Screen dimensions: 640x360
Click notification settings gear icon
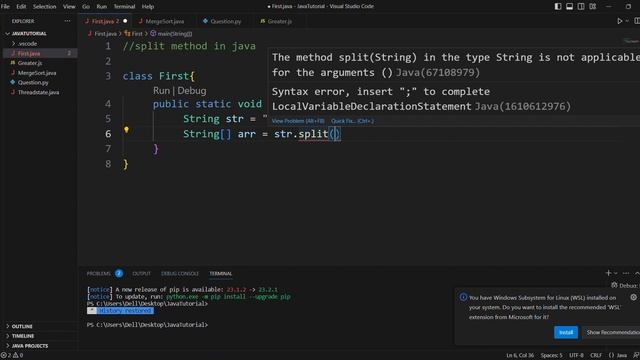coord(633,297)
